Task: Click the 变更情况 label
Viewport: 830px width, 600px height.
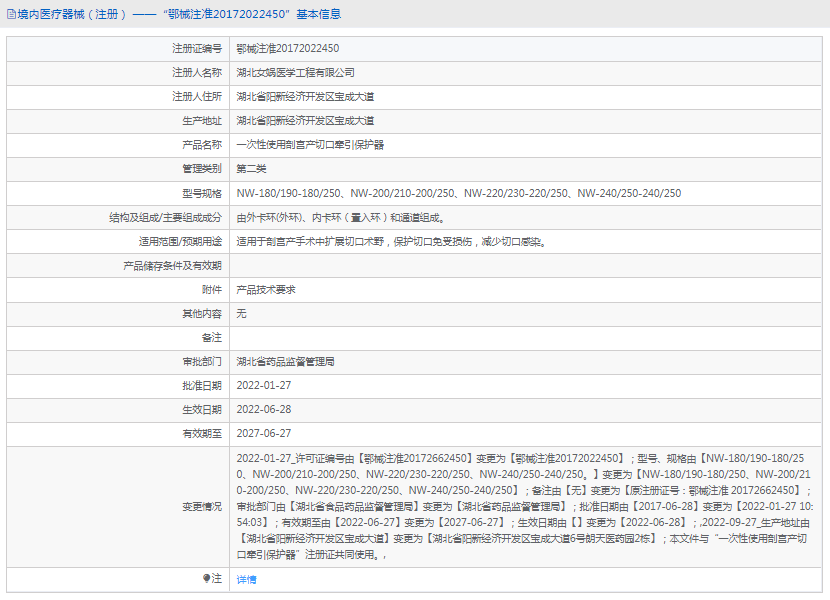Action: 202,507
